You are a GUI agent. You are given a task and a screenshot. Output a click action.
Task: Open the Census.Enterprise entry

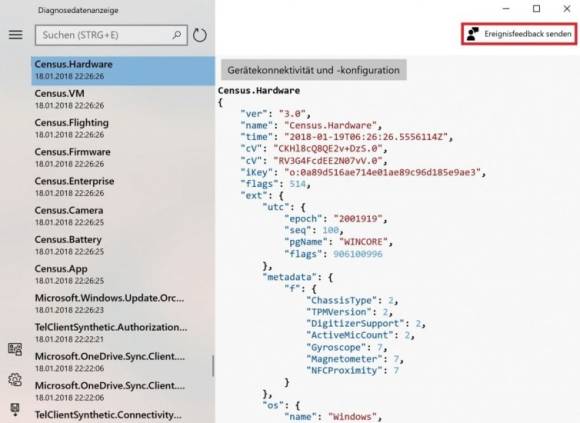[x=123, y=187]
